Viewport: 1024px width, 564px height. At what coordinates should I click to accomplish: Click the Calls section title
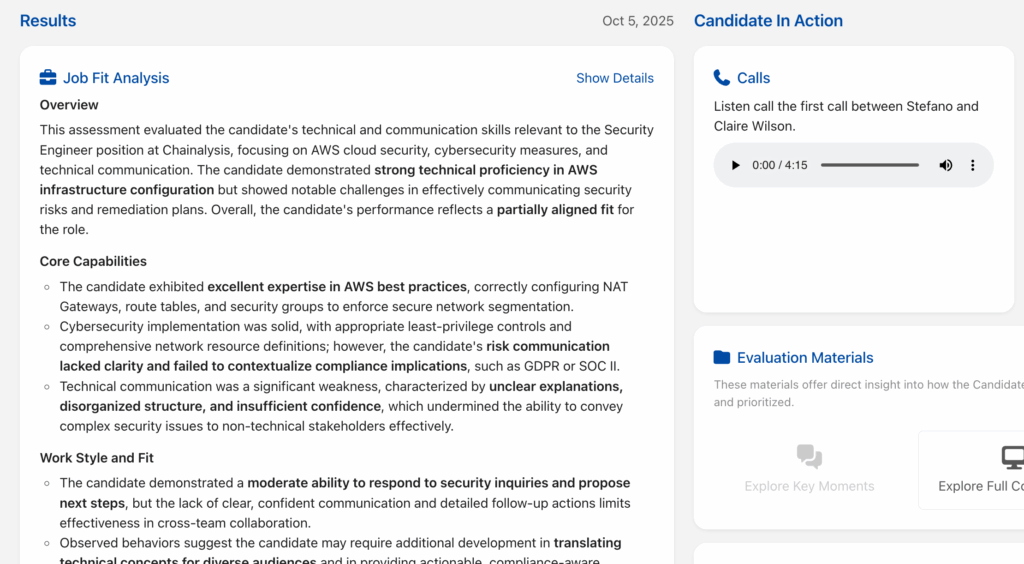click(753, 78)
